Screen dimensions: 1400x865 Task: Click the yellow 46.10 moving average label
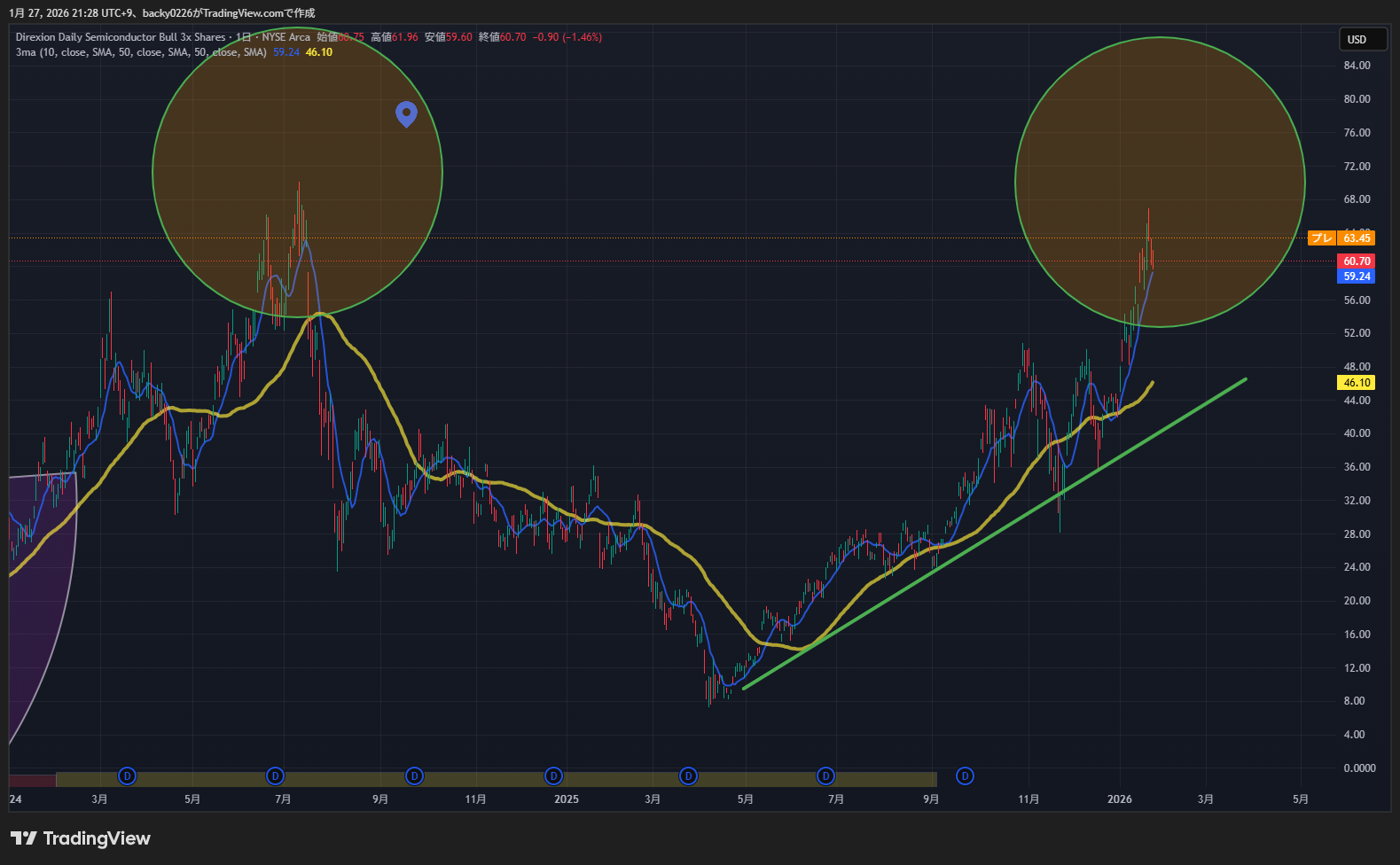point(1356,383)
